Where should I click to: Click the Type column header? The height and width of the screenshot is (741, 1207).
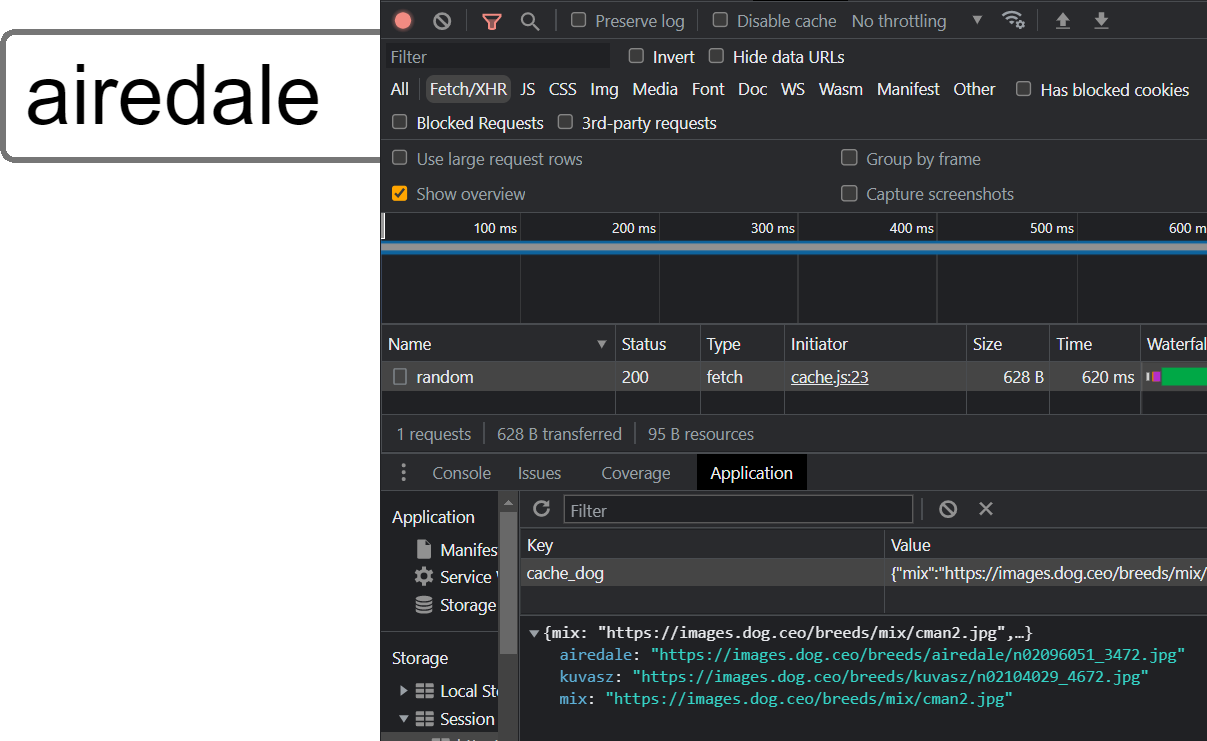pos(742,344)
